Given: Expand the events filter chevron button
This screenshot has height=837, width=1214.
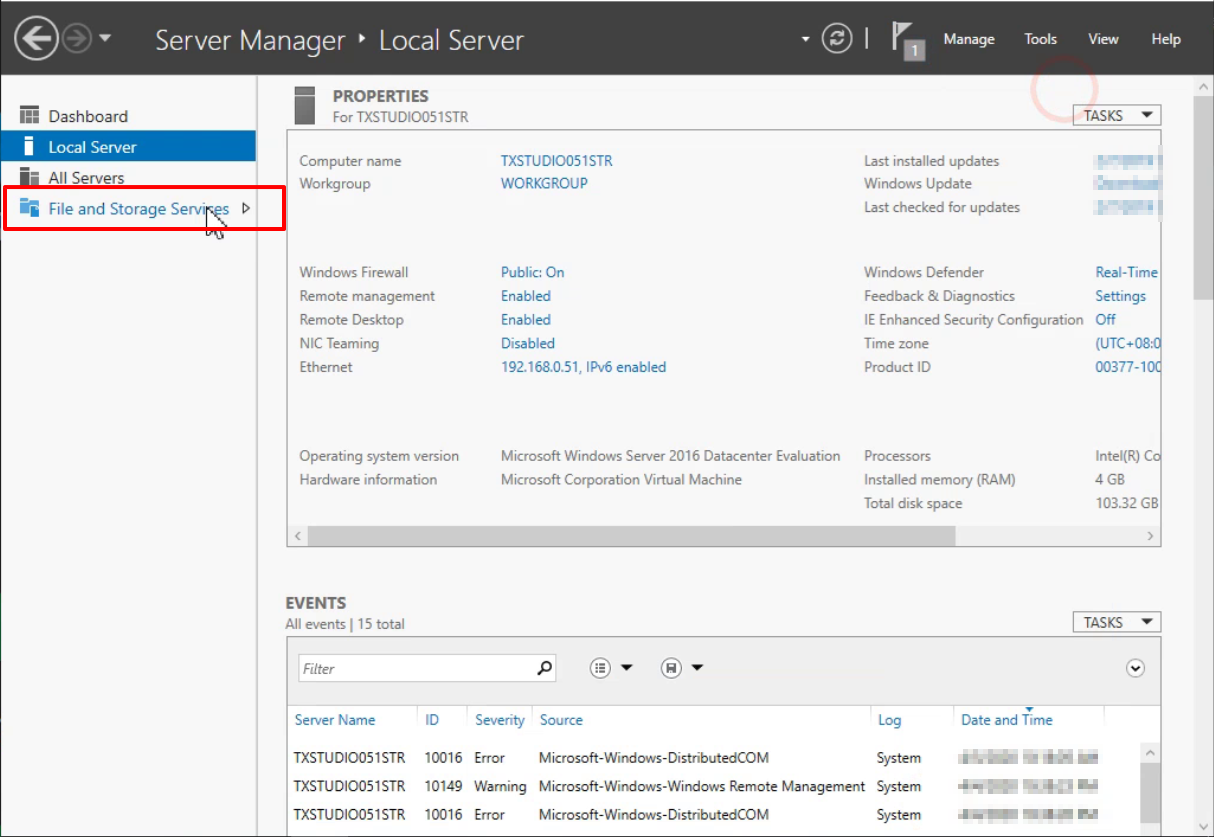Looking at the screenshot, I should coord(1135,668).
